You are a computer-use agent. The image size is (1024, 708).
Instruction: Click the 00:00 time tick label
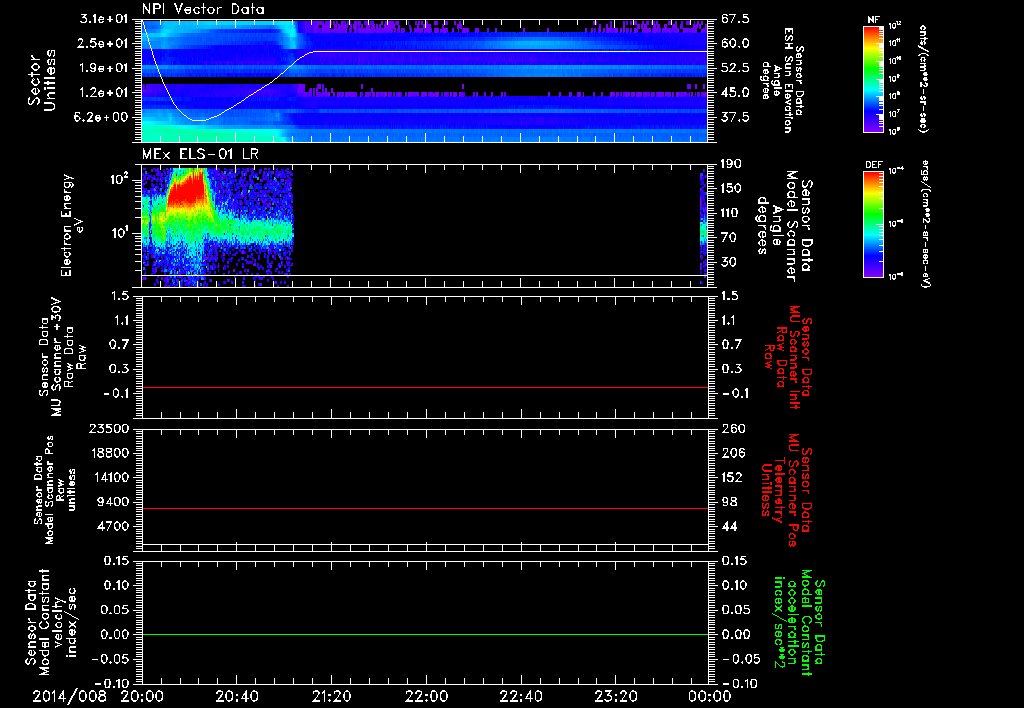tap(709, 697)
